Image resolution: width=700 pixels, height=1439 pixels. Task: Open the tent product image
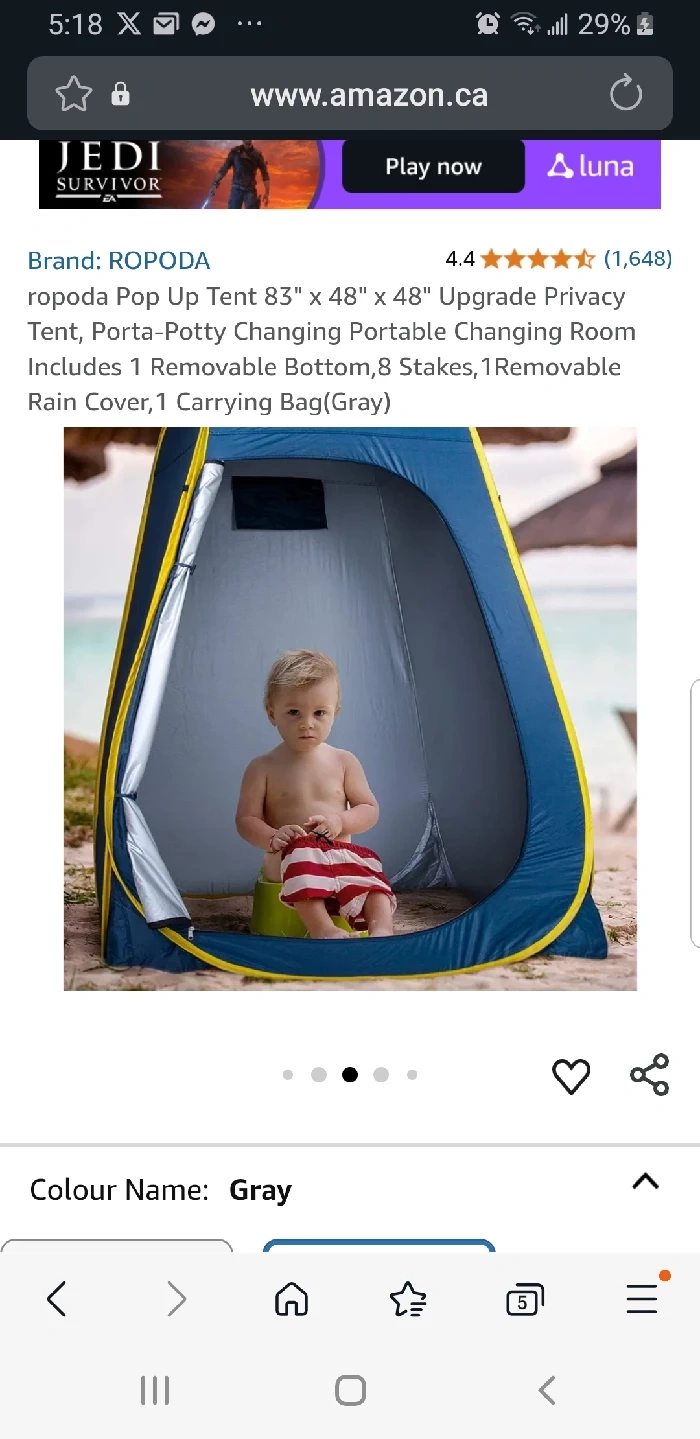coord(350,709)
